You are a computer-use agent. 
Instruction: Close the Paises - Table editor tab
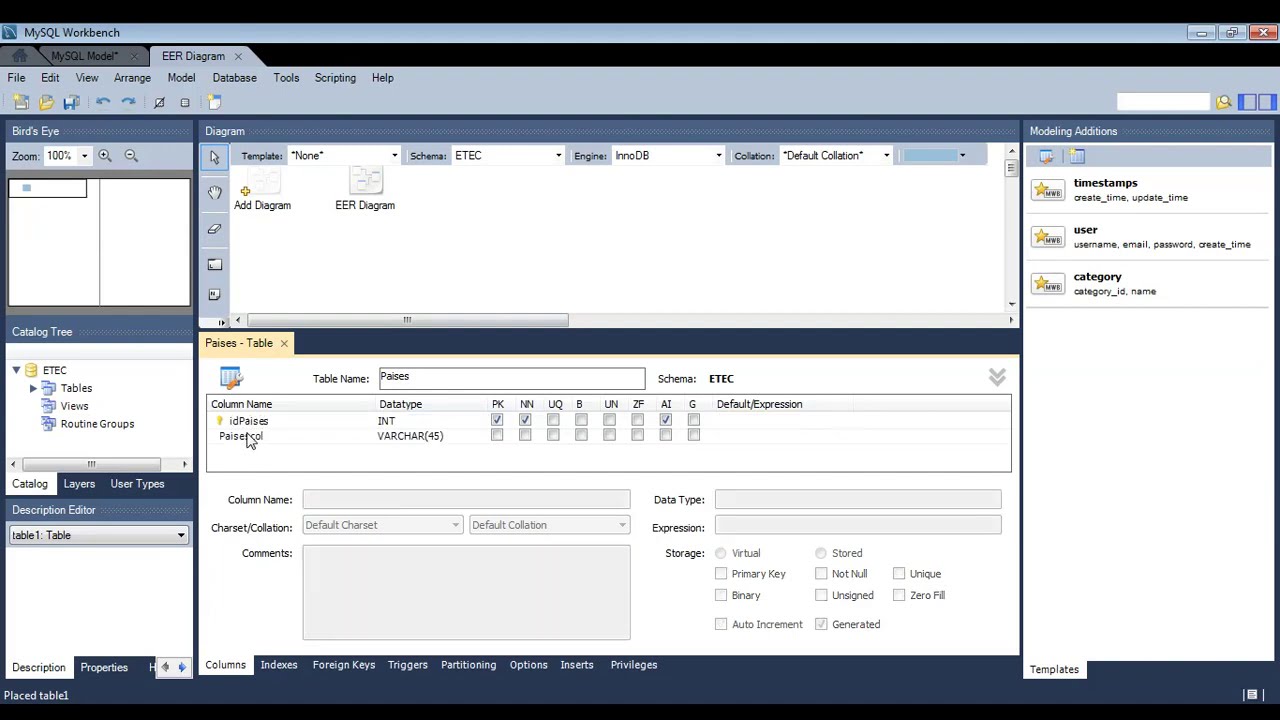(284, 344)
